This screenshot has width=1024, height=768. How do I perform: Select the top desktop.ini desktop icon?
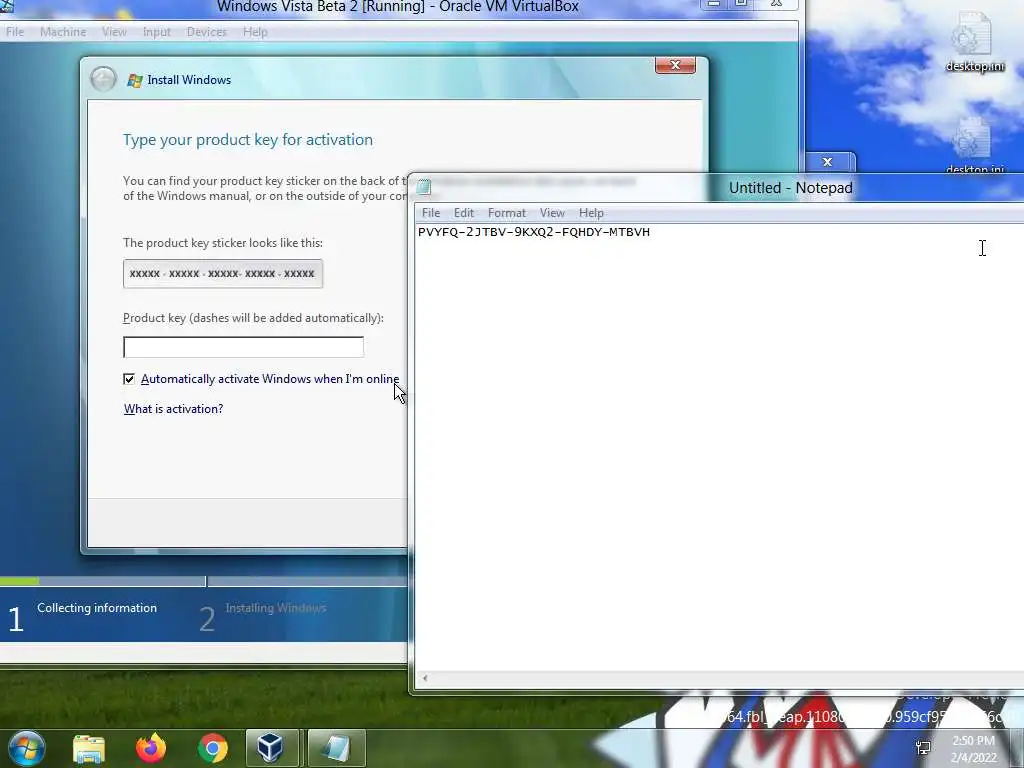974,42
